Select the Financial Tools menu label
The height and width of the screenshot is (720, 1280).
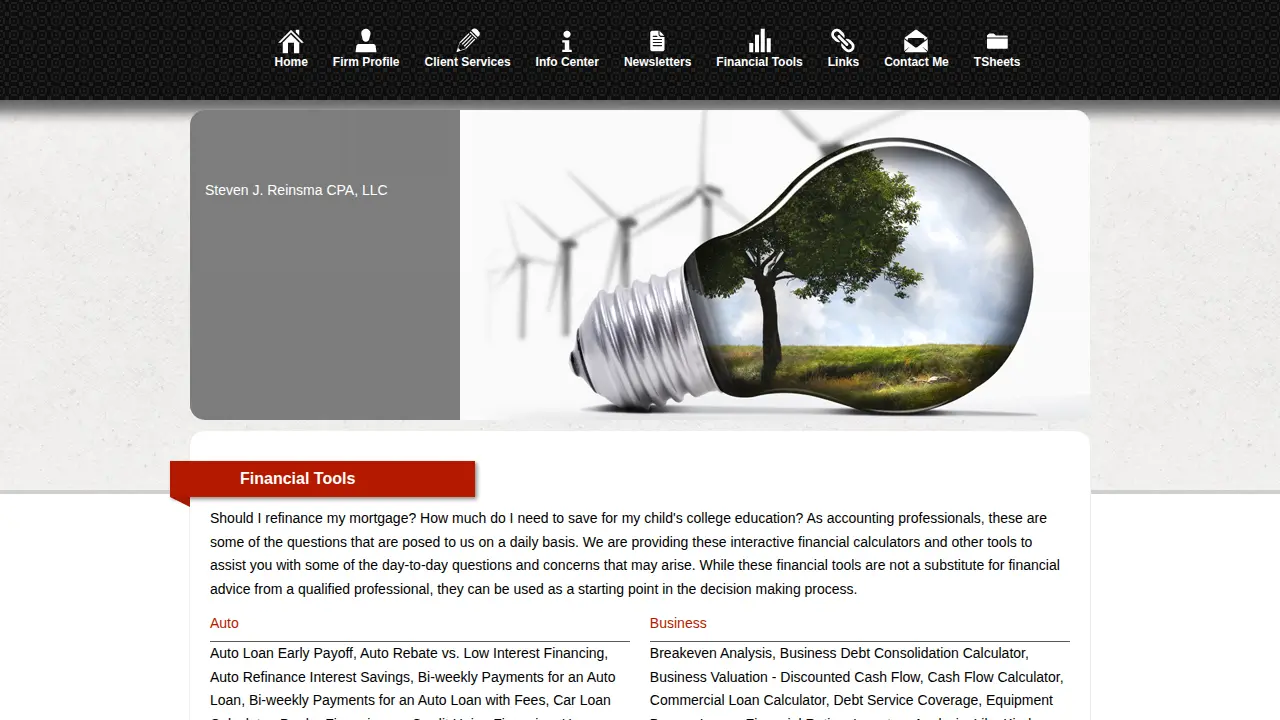pyautogui.click(x=759, y=62)
